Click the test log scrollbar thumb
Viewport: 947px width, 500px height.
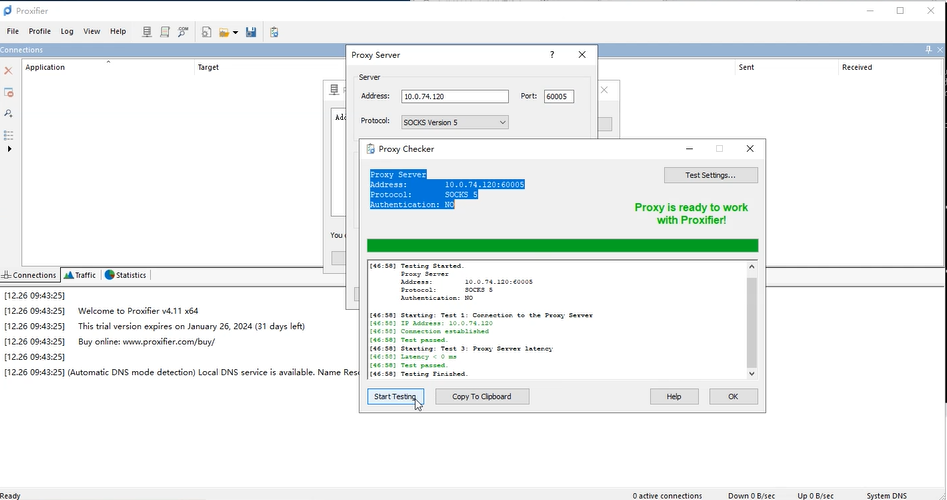point(752,322)
